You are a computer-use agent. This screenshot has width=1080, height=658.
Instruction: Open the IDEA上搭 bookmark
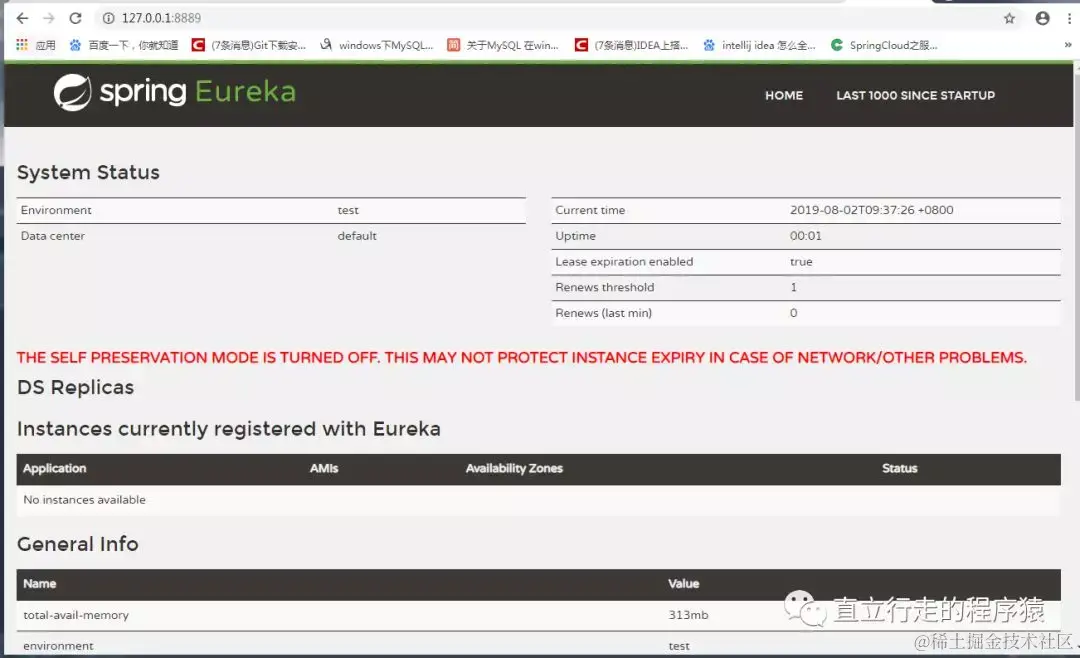tap(632, 45)
